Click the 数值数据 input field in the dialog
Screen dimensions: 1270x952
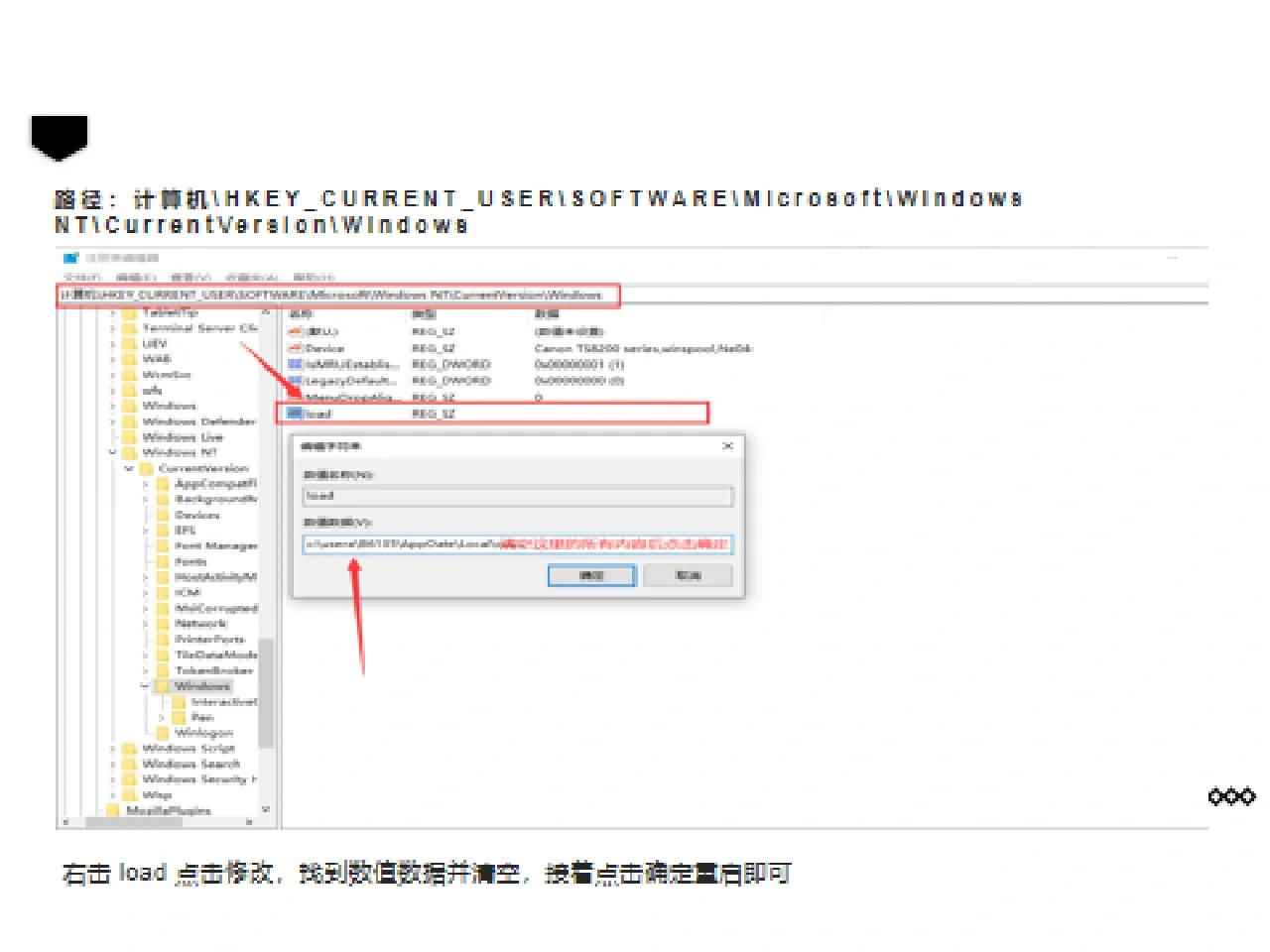tap(517, 543)
